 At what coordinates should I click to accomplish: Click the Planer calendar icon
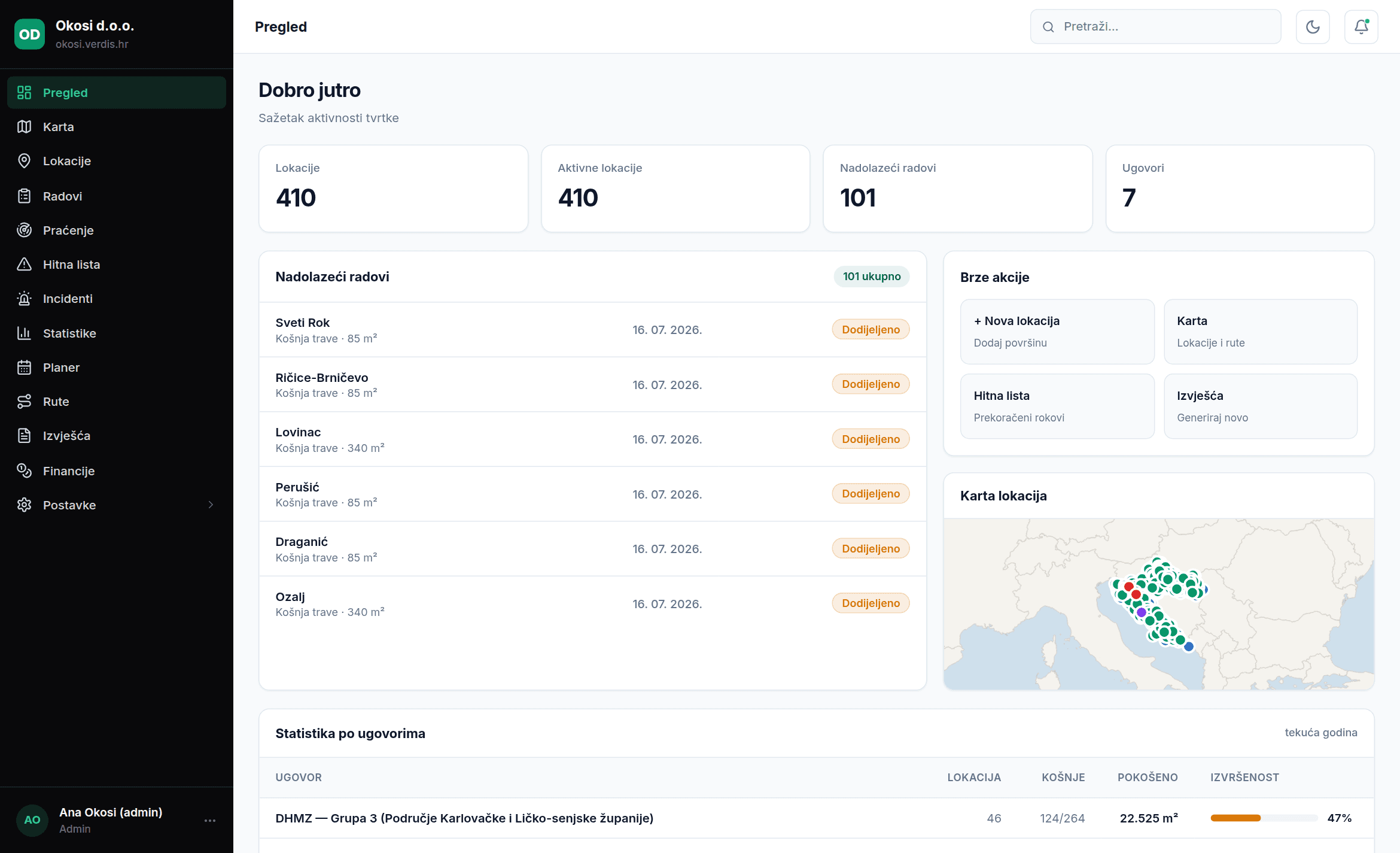coord(24,368)
